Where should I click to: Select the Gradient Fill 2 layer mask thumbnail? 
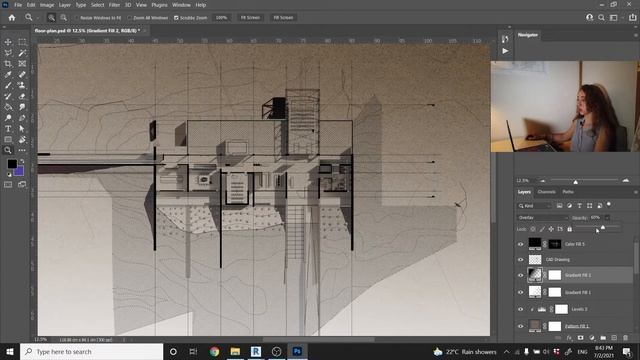(x=555, y=275)
